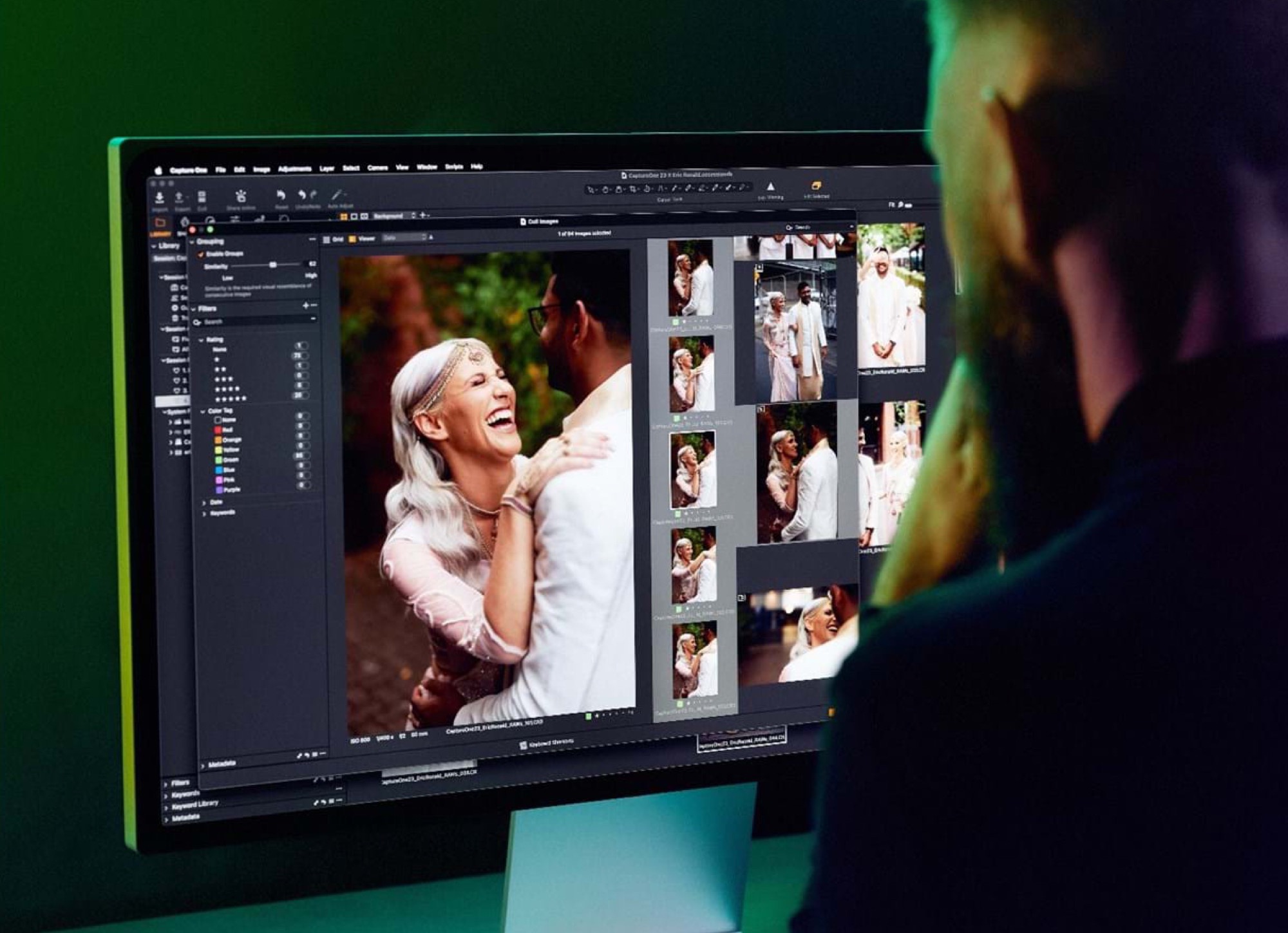This screenshot has height=933, width=1288.
Task: Open the Library folder tool tab icon
Action: click(160, 223)
